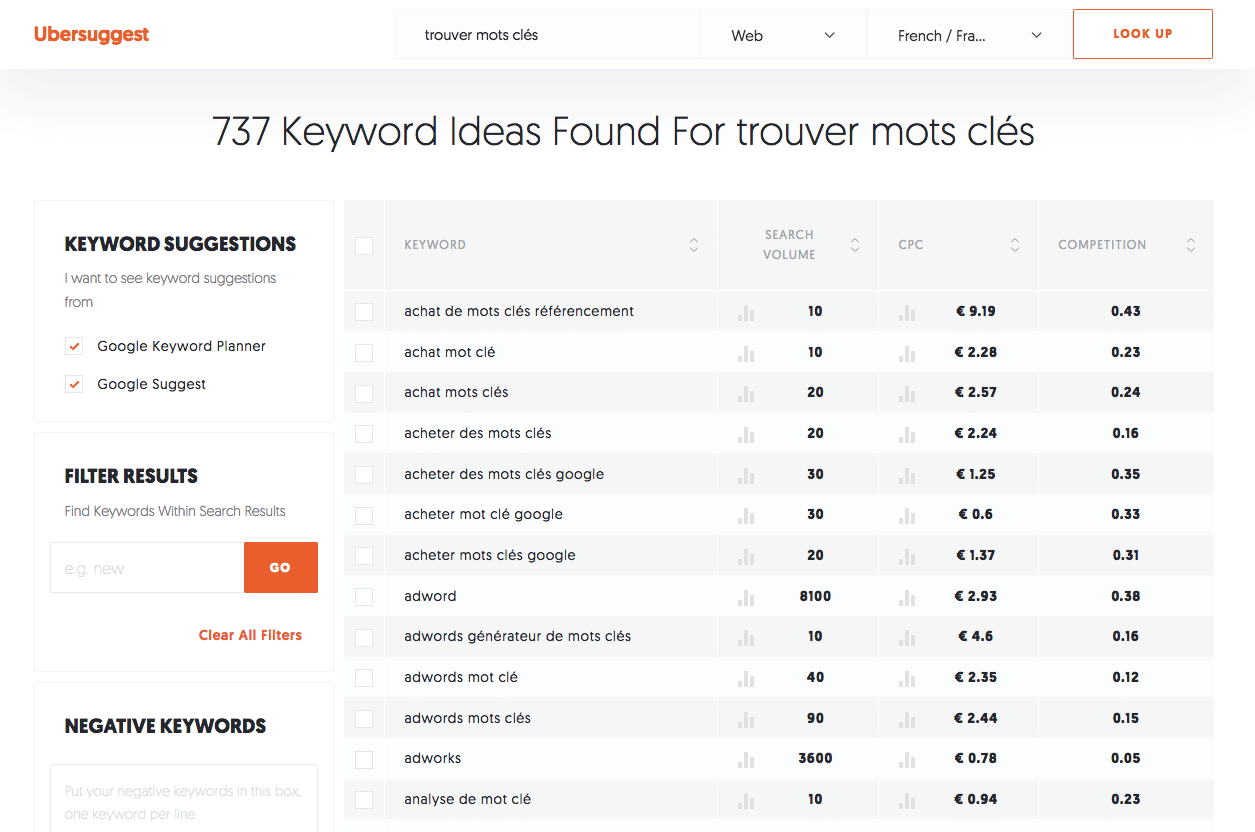Click Clear All Filters link
This screenshot has height=832, width=1255.
pyautogui.click(x=250, y=635)
